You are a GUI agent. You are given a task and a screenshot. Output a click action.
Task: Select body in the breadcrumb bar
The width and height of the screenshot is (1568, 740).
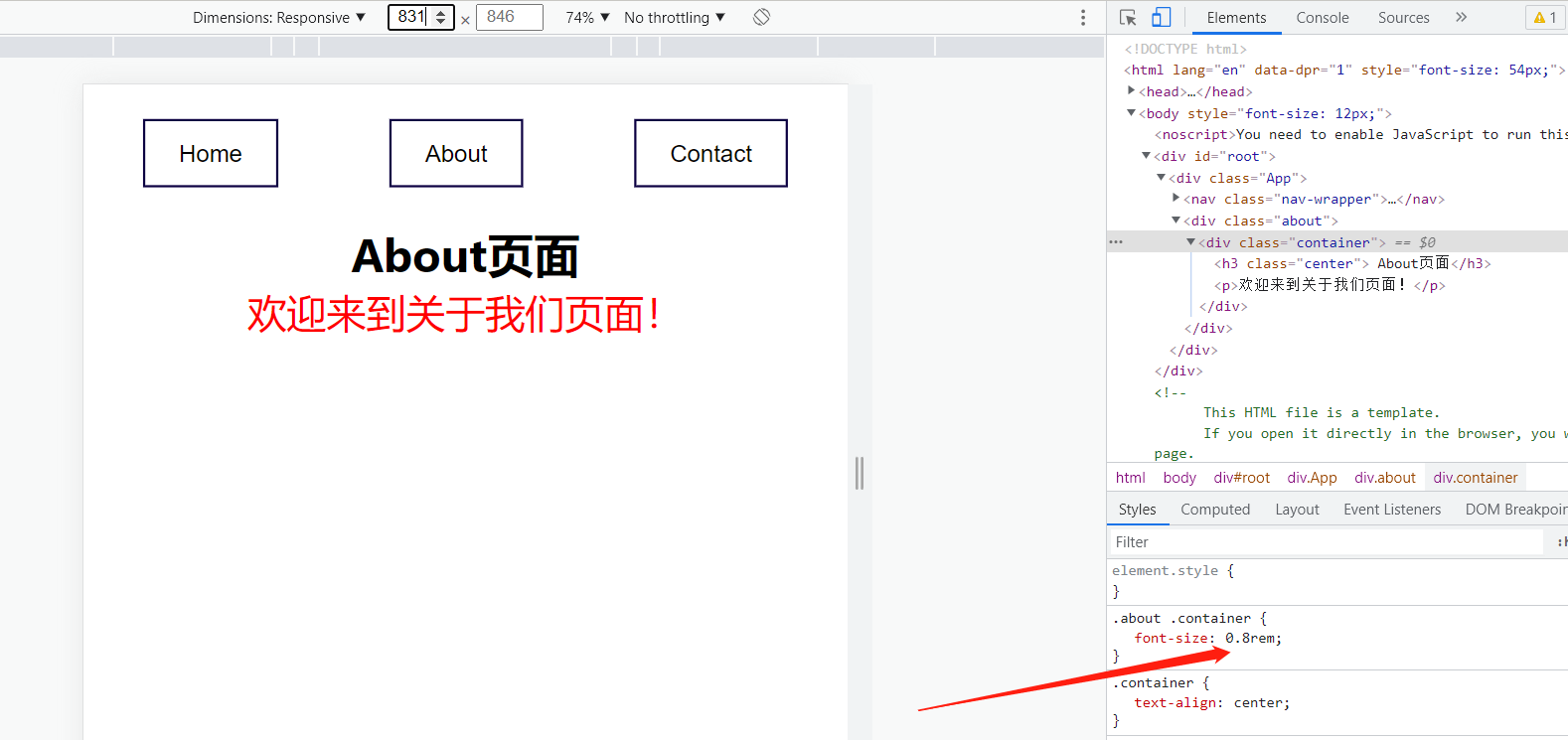click(x=1179, y=478)
